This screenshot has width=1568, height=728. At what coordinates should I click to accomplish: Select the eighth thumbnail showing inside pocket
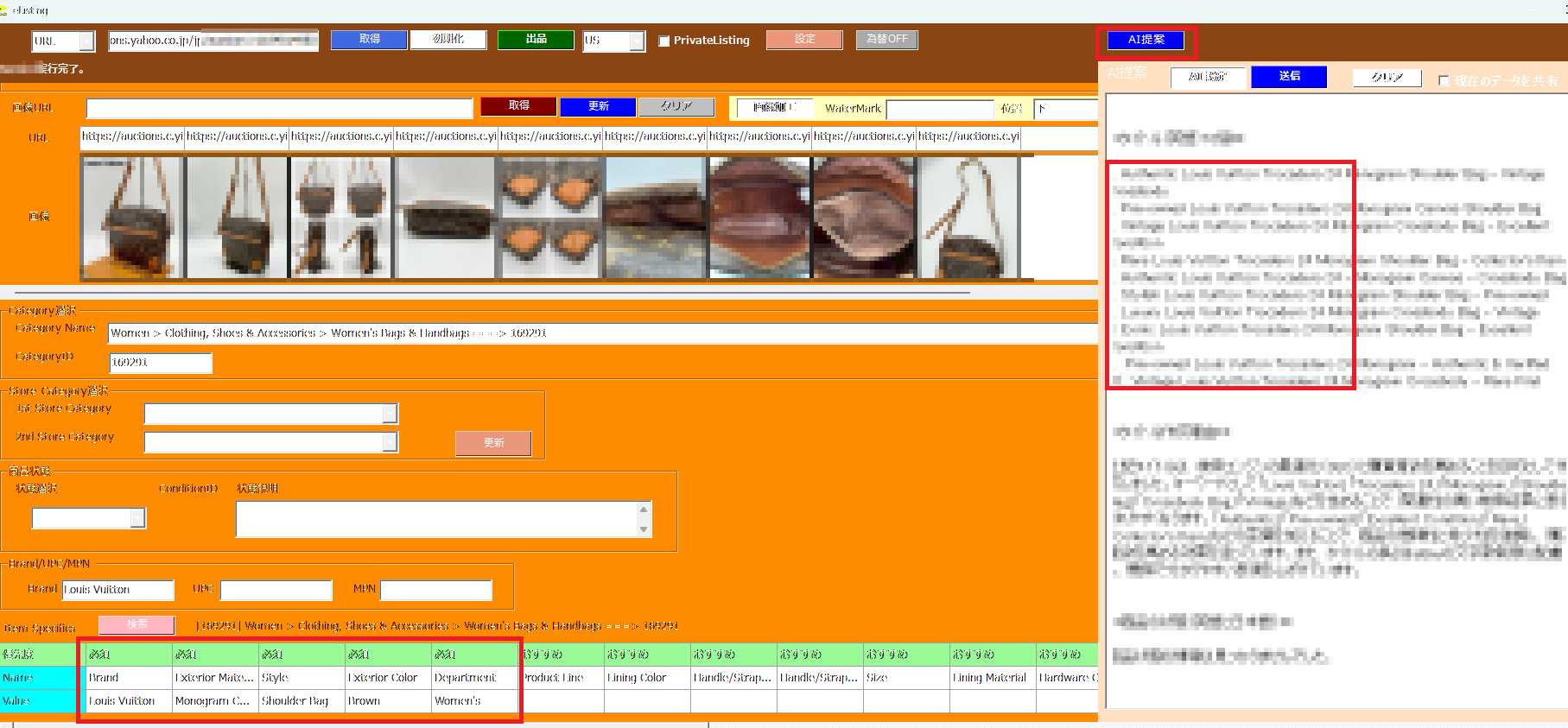pos(864,217)
